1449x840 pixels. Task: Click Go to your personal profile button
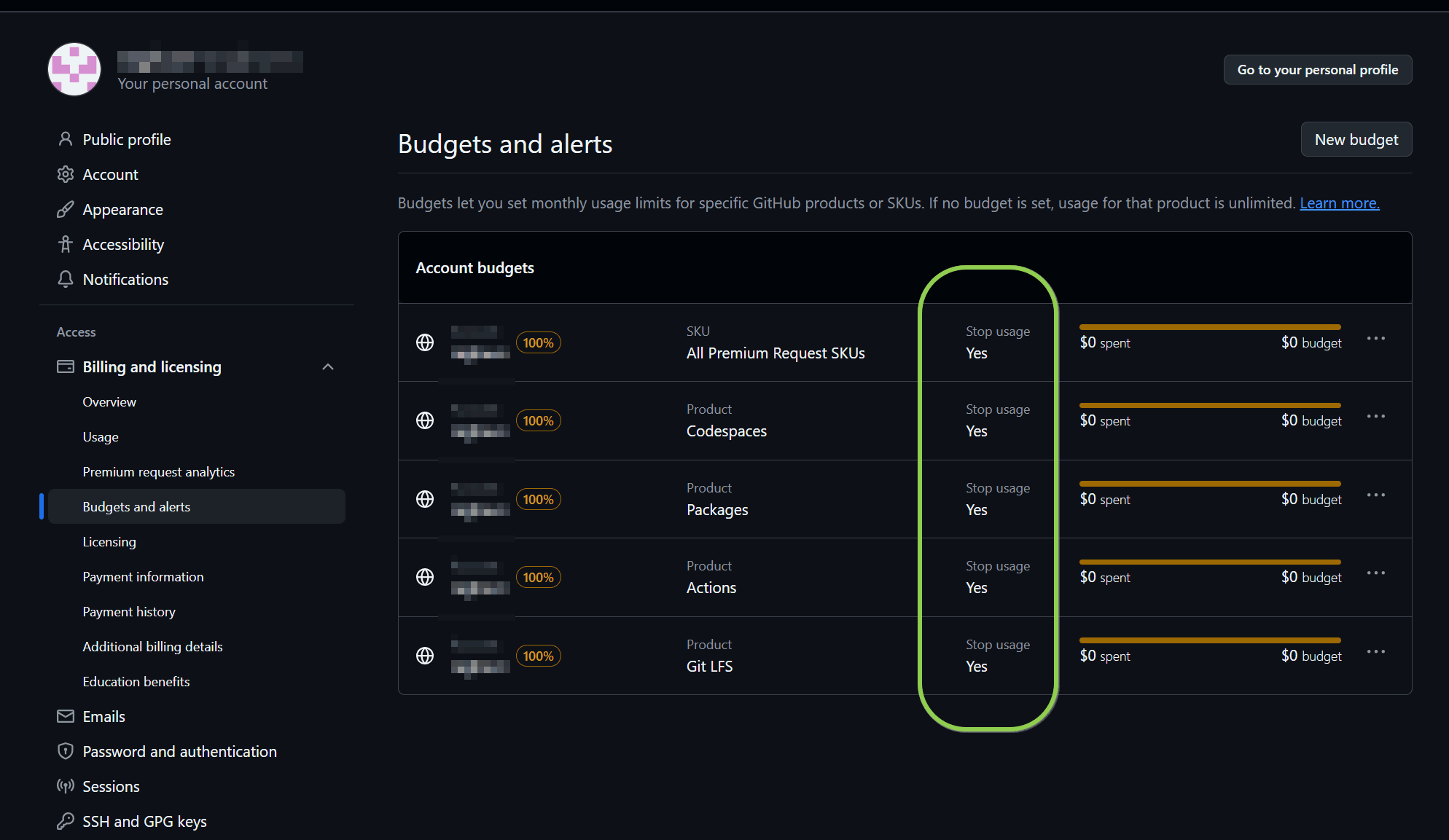[x=1318, y=70]
